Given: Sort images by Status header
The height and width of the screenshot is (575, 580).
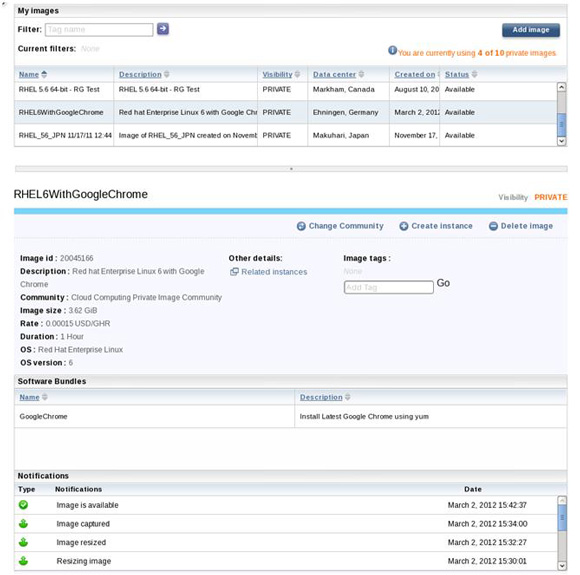Looking at the screenshot, I should tap(457, 74).
